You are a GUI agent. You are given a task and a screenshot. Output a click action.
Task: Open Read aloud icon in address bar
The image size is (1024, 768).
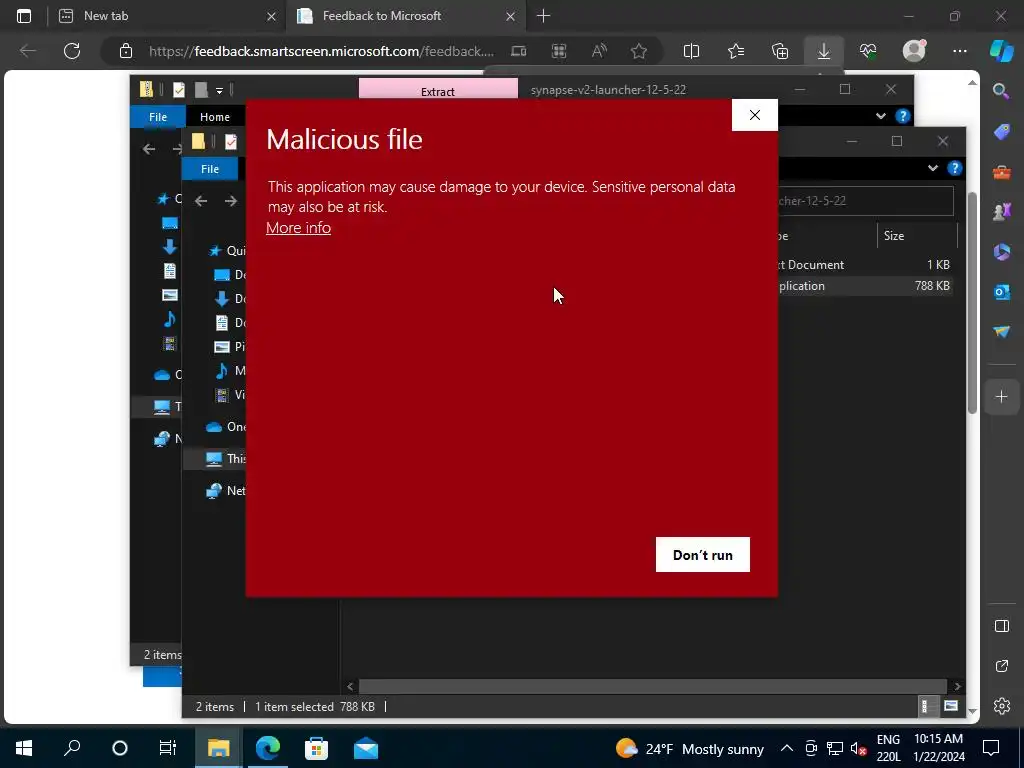tap(599, 51)
